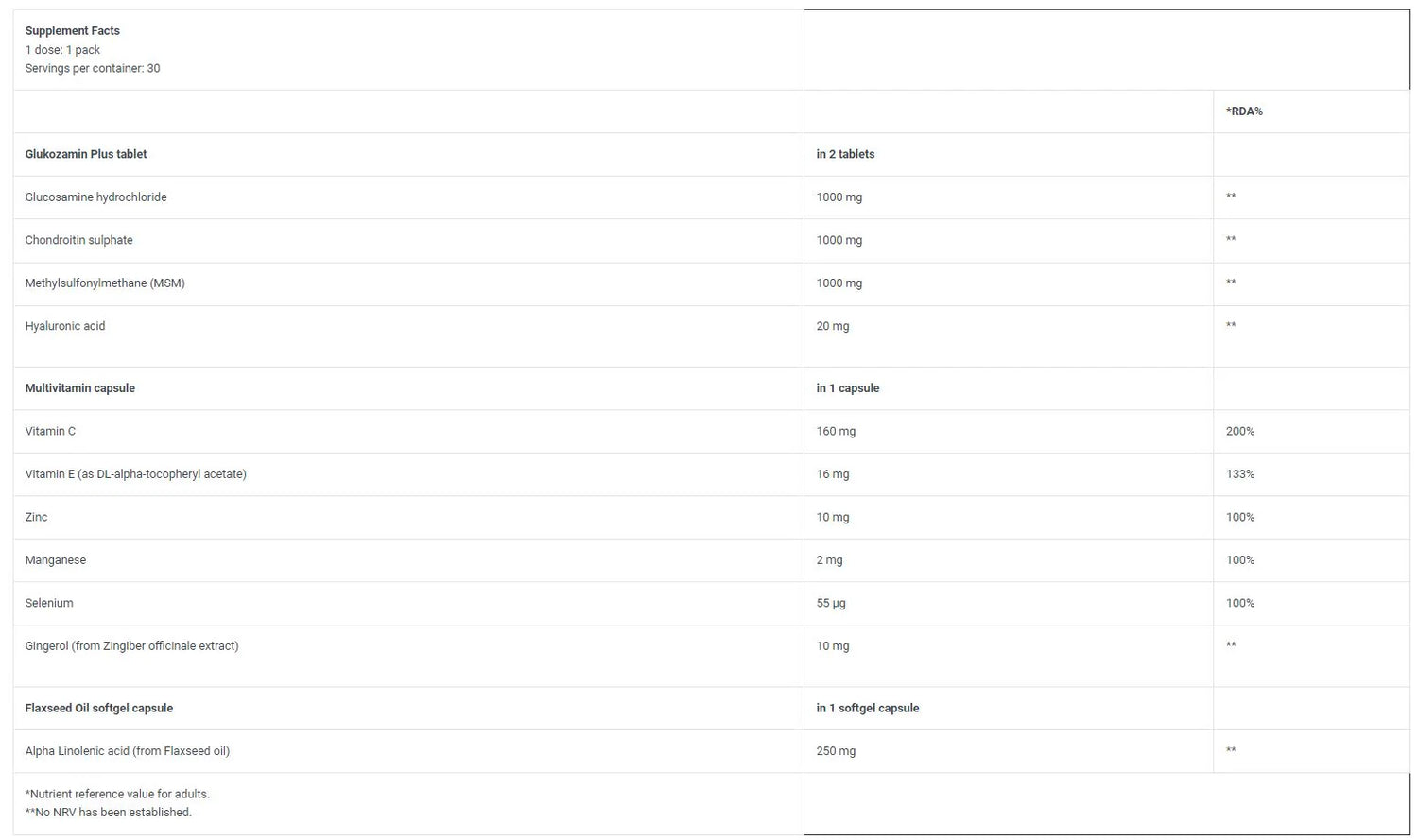Click the Zinc 10 mg amount
Viewport: 1418px width, 840px height.
pyautogui.click(x=833, y=517)
